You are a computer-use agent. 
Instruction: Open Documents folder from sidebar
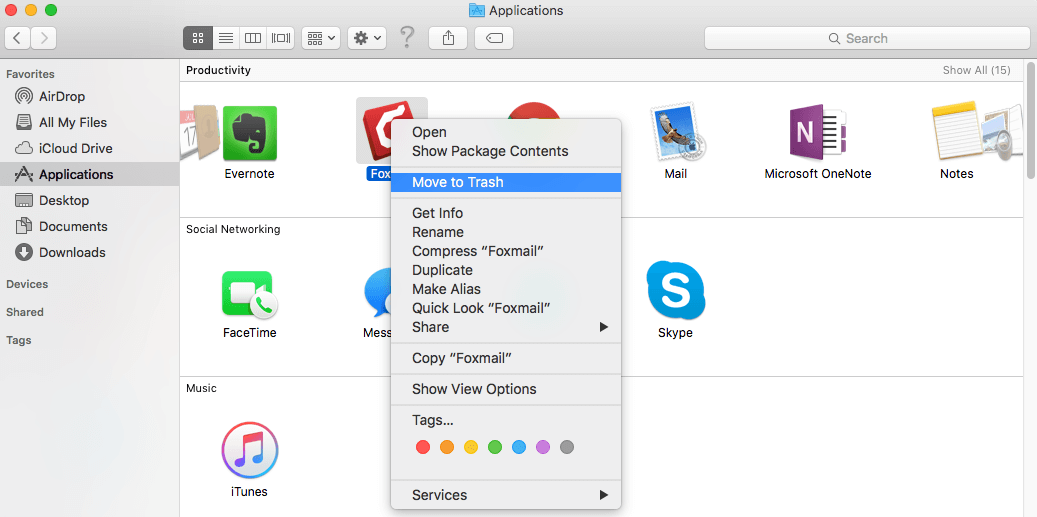click(60, 226)
